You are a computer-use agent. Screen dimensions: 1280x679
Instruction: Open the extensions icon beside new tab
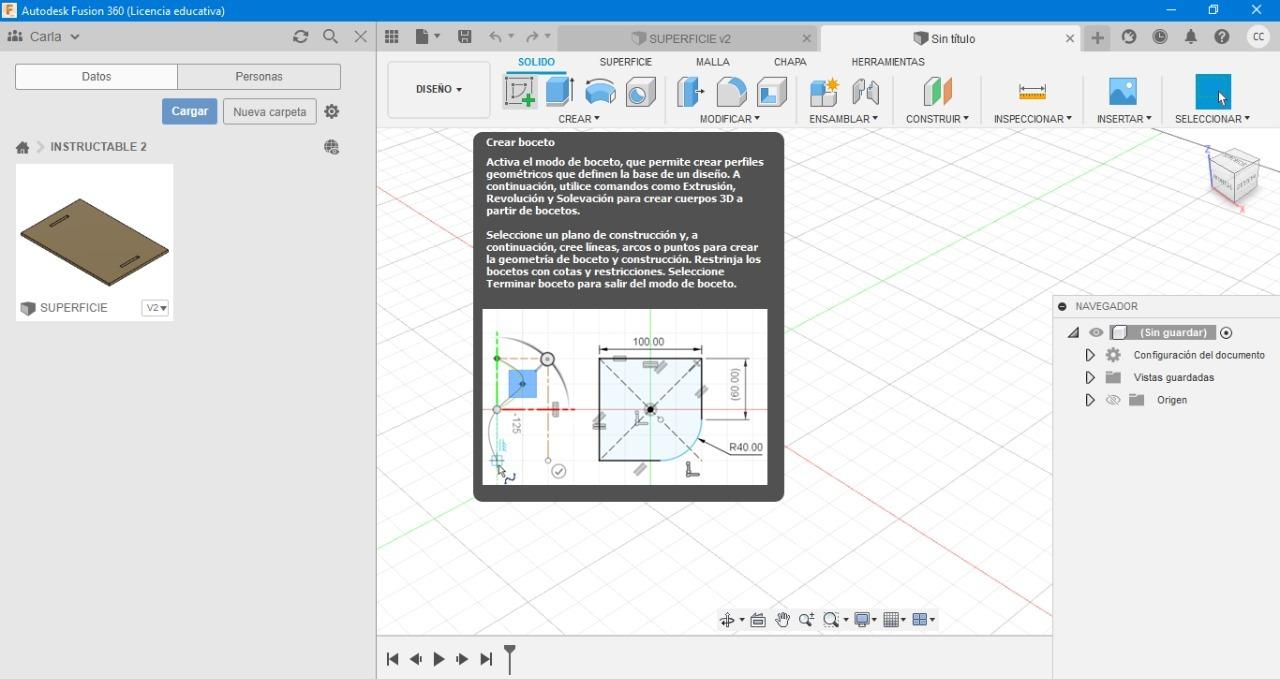pyautogui.click(x=1129, y=37)
